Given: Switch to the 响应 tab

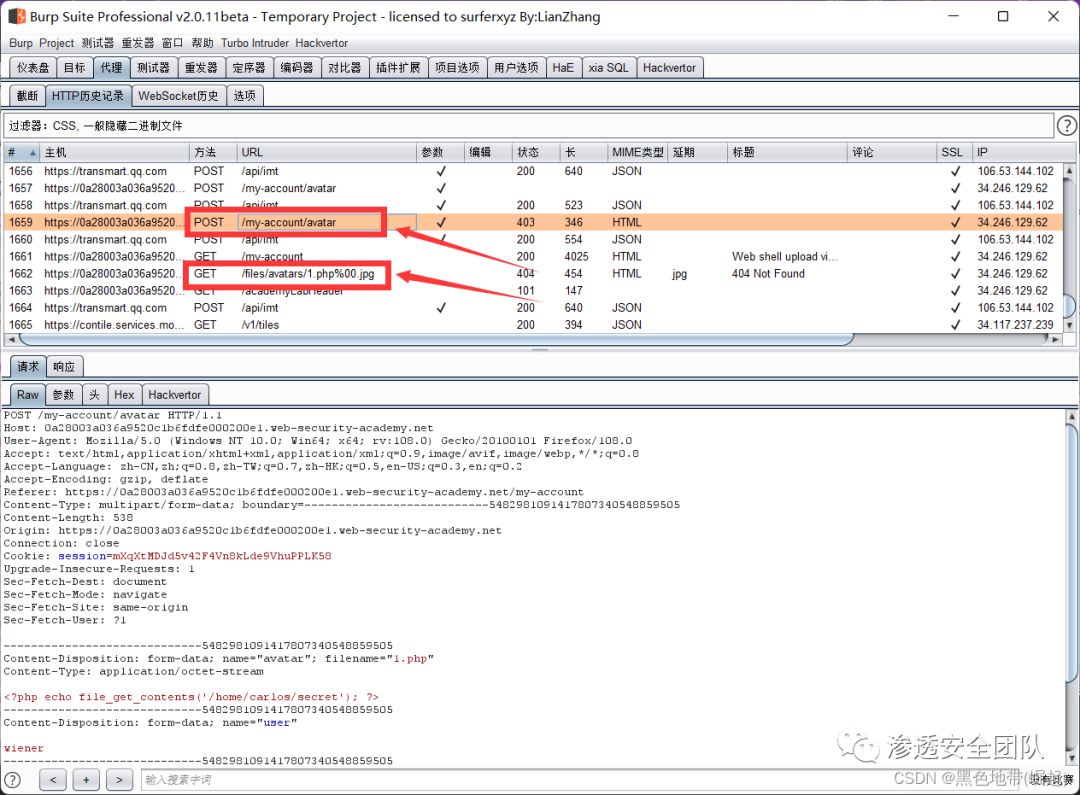Looking at the screenshot, I should pyautogui.click(x=64, y=366).
